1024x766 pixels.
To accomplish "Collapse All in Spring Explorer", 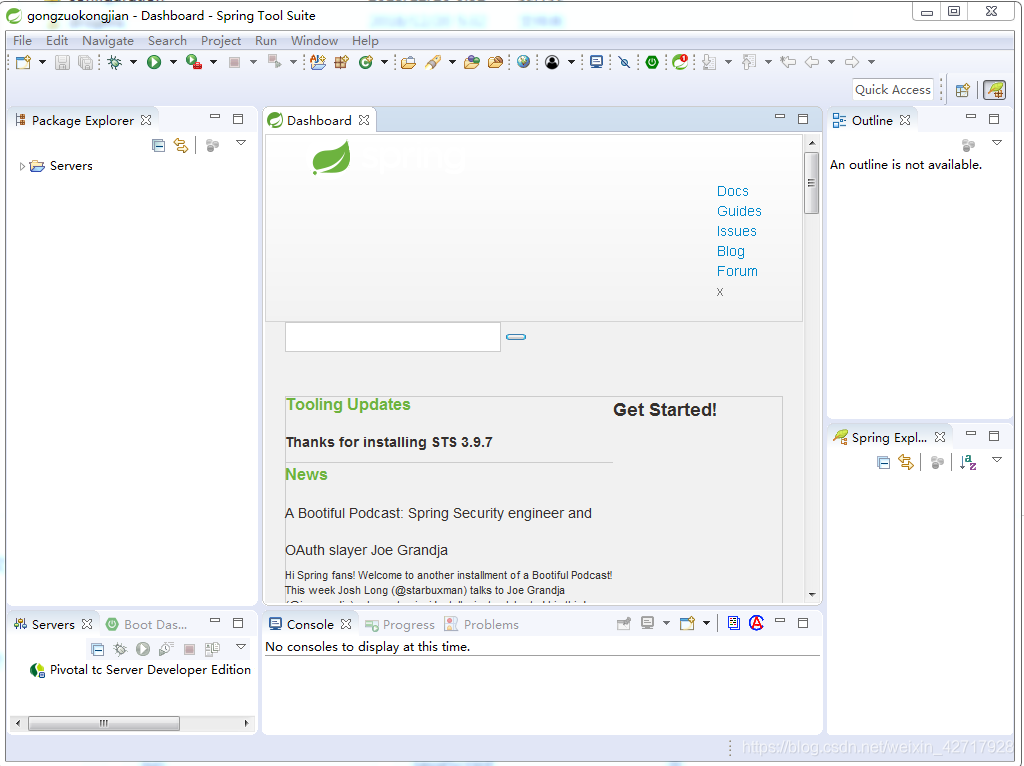I will pos(883,462).
